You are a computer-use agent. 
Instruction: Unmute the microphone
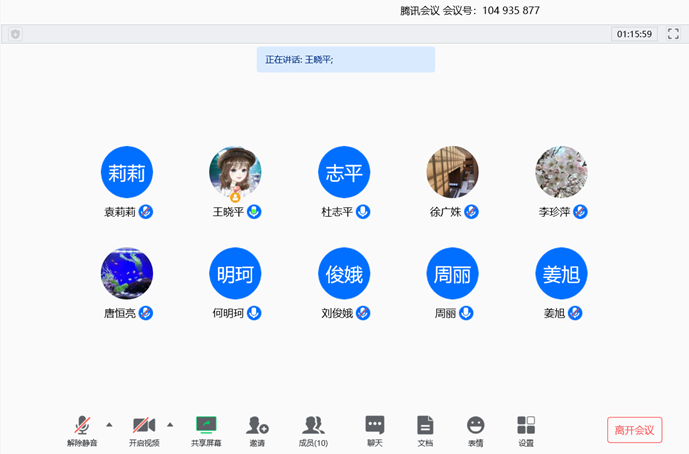coord(82,425)
